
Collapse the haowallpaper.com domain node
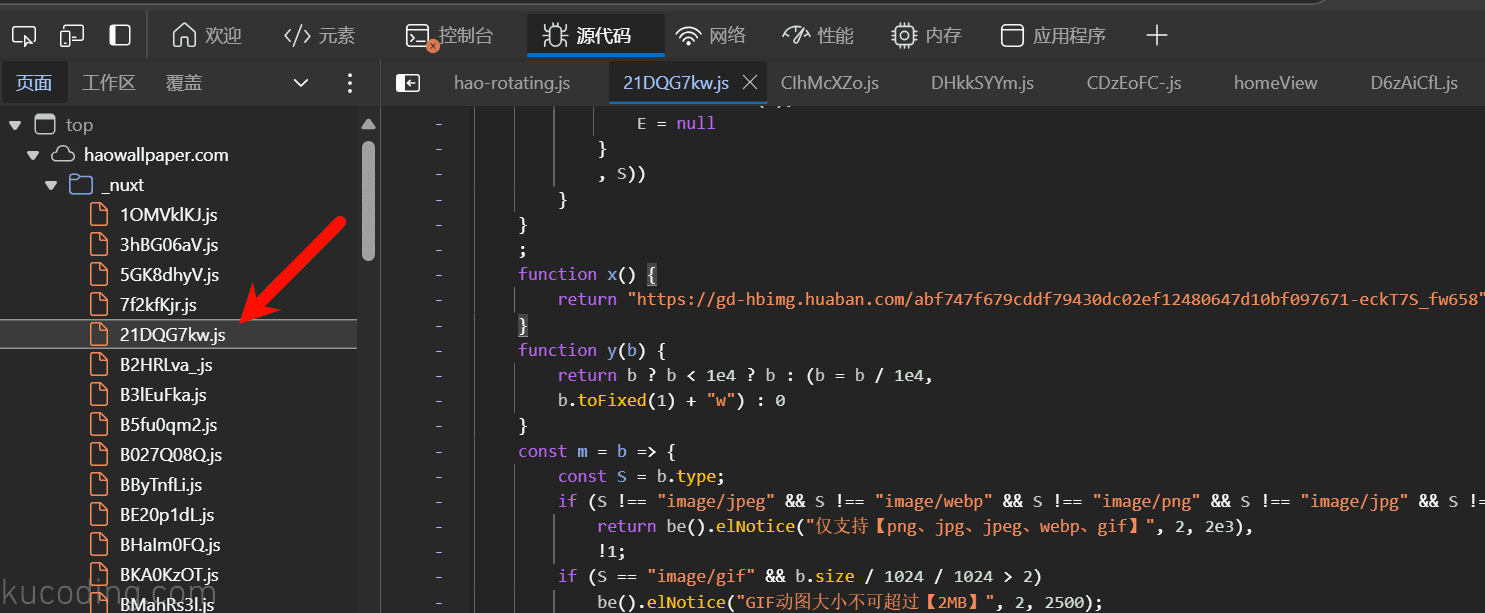[x=33, y=155]
